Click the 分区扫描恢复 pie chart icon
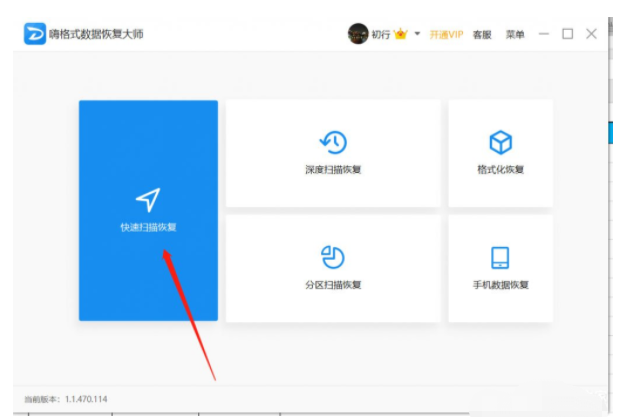620x417 pixels. (333, 257)
